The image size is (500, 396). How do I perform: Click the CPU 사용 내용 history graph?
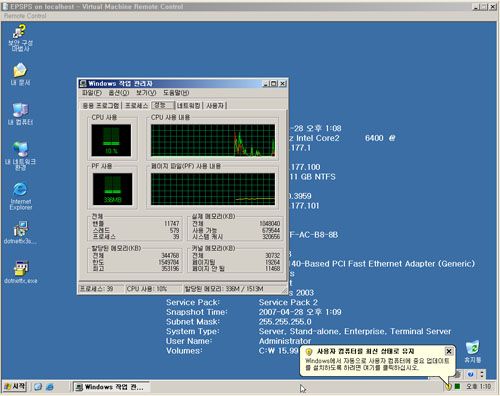213,140
